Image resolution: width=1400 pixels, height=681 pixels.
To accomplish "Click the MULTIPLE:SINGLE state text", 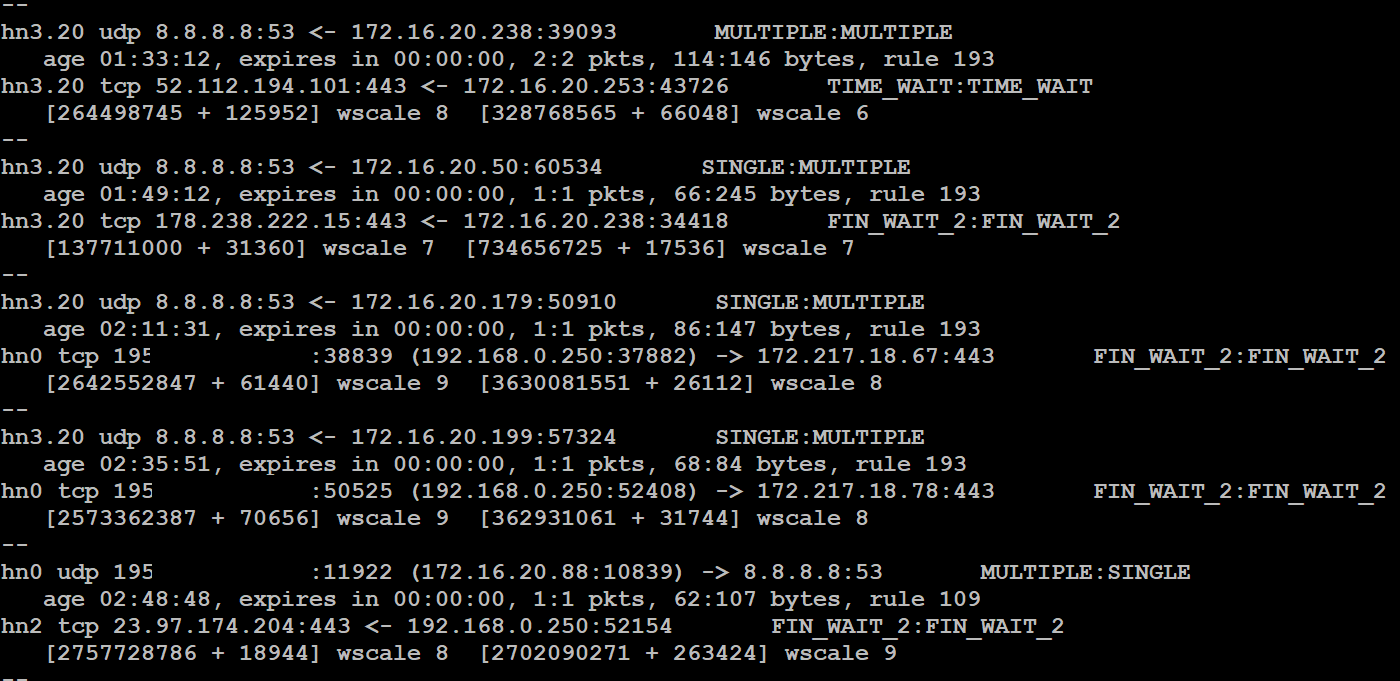I will [1085, 572].
